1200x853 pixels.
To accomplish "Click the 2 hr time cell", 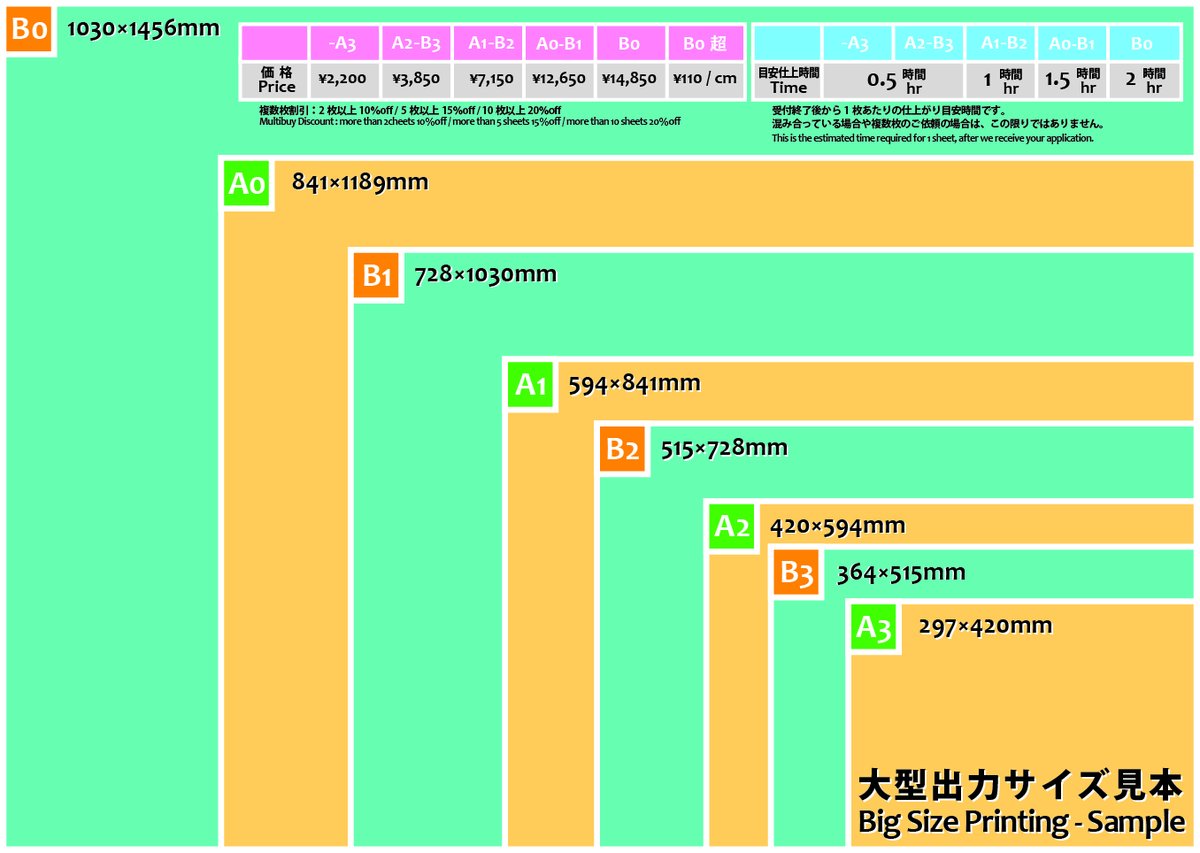I will point(1146,80).
